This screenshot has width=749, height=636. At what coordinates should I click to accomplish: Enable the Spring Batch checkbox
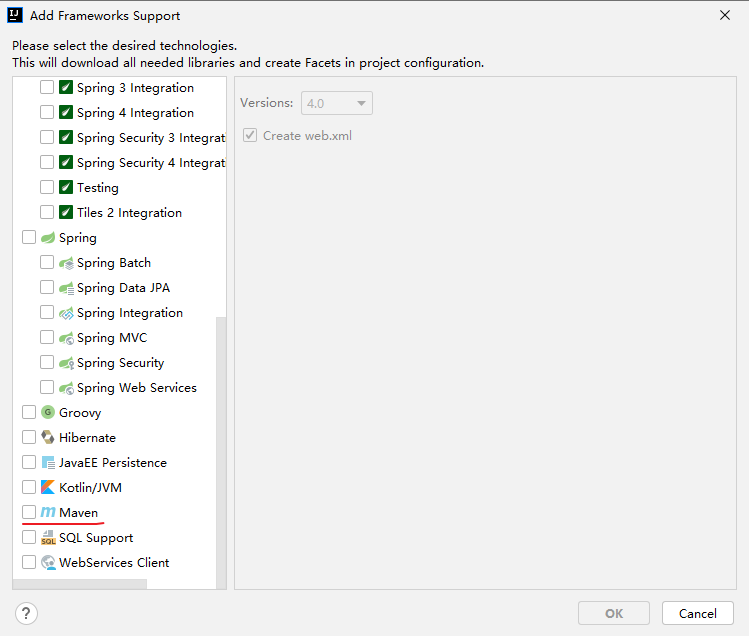47,262
